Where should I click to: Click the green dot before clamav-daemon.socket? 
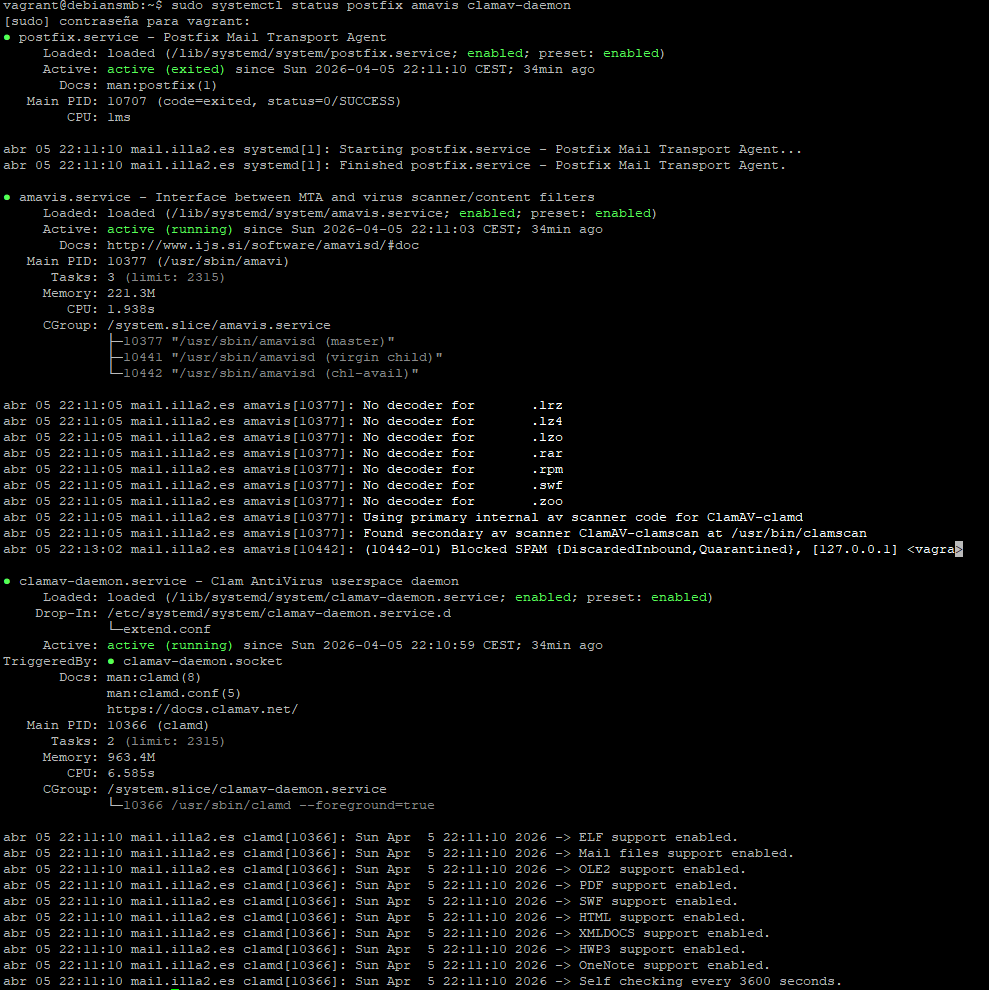pyautogui.click(x=111, y=662)
